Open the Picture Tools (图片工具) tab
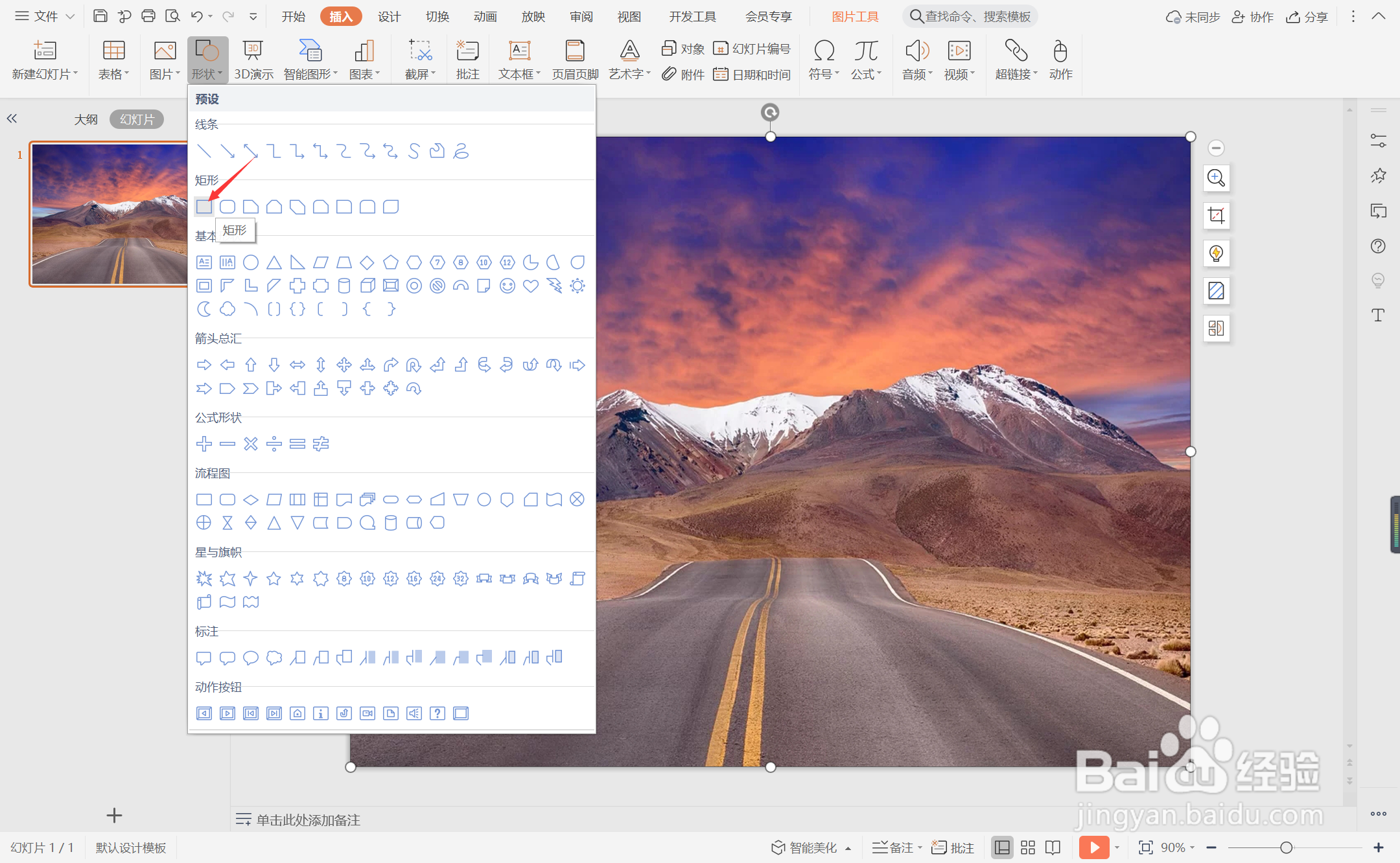 point(855,17)
